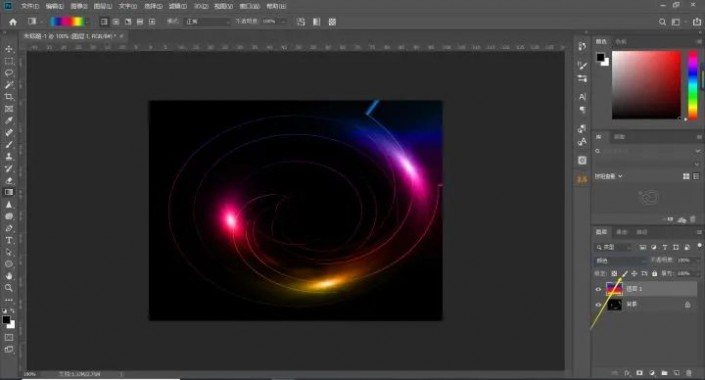Open the 编辑 Edit menu
Image resolution: width=705 pixels, height=380 pixels.
(x=54, y=6)
